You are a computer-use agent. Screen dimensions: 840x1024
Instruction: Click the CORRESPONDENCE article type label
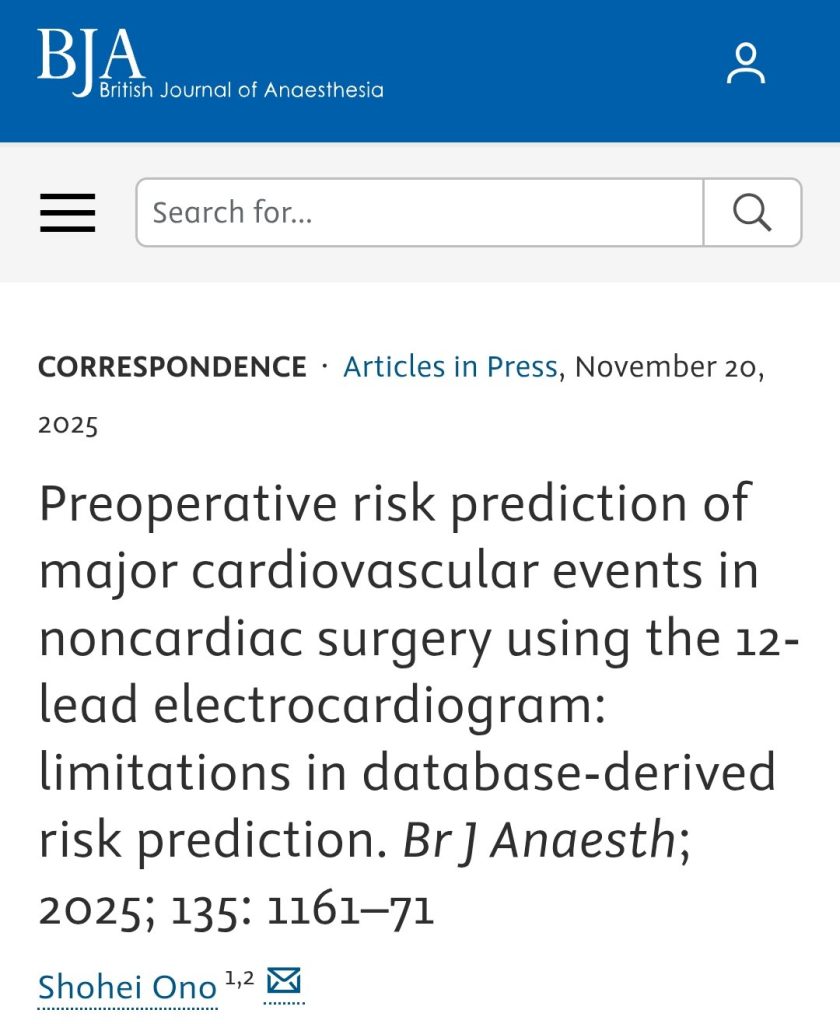172,367
